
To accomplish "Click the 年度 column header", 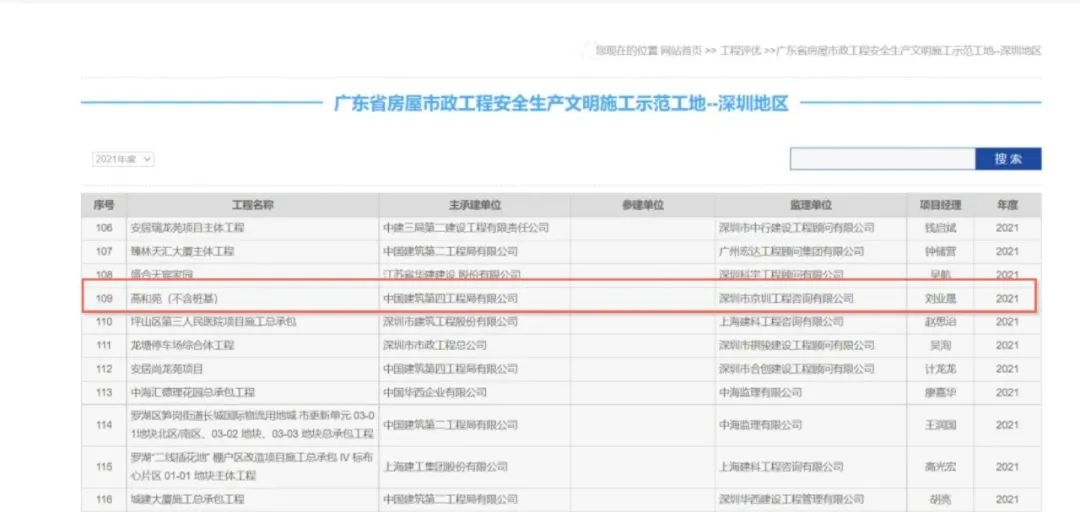I will [x=1007, y=205].
